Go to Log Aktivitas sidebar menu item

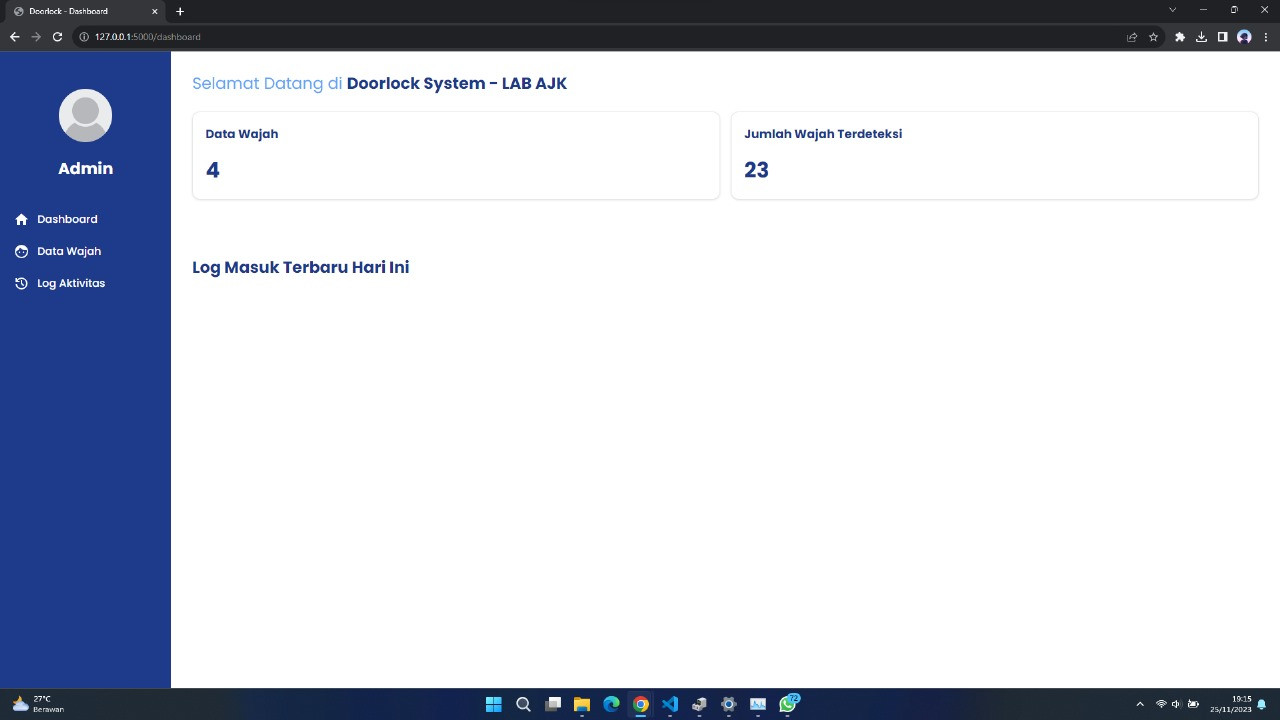coord(71,283)
